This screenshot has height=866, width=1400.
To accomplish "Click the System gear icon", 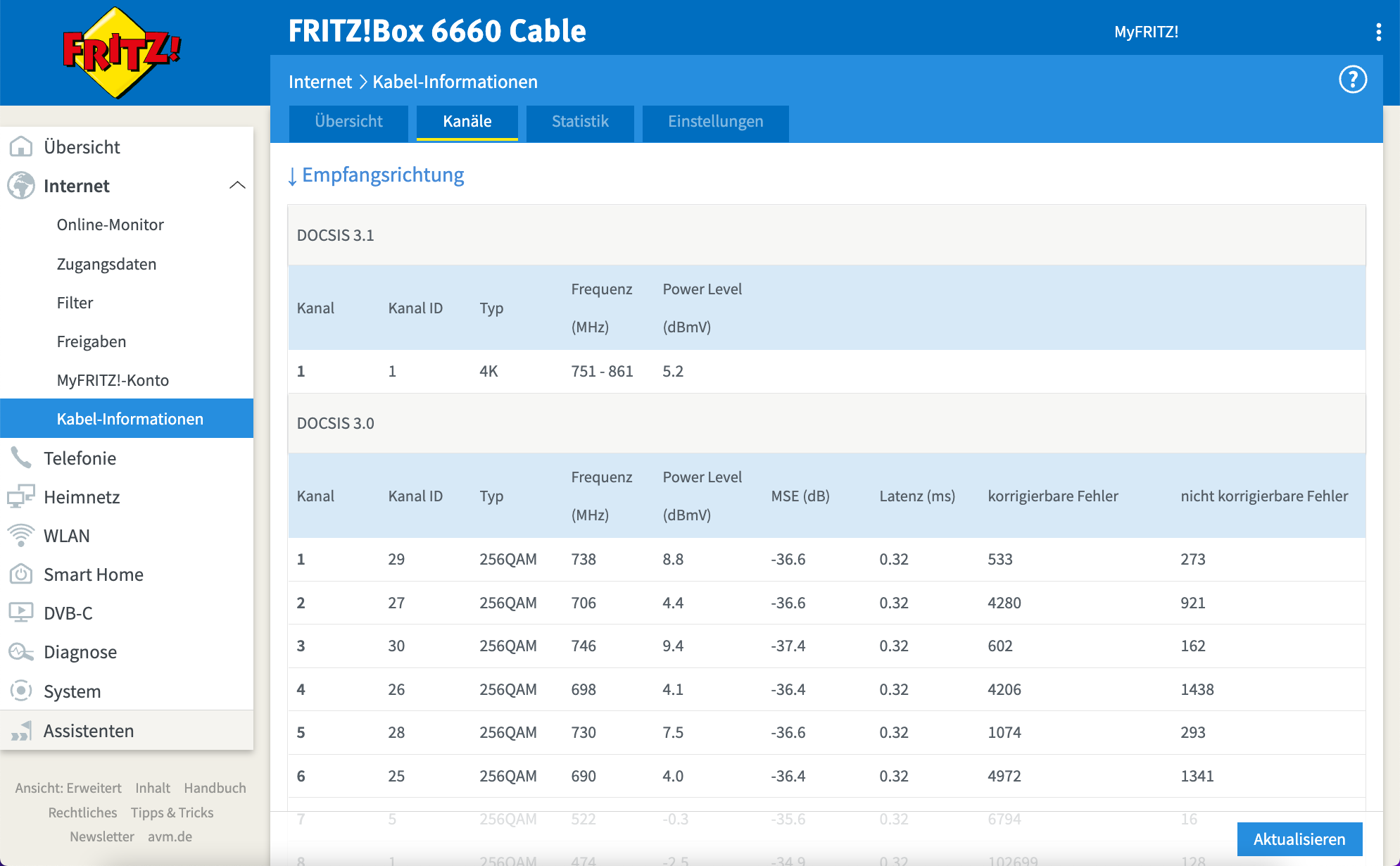I will coord(21,691).
